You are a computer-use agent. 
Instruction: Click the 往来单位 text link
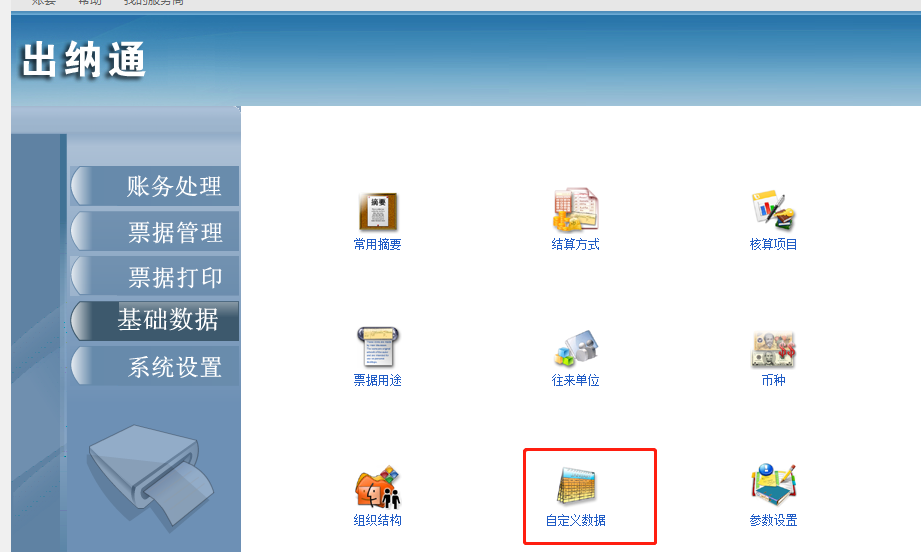tap(576, 381)
